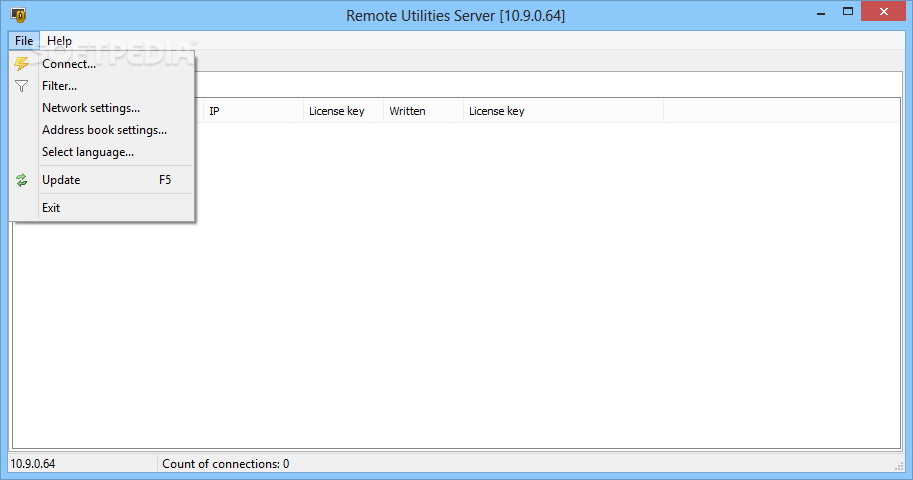Choose Connect... from the File menu

[x=102, y=63]
